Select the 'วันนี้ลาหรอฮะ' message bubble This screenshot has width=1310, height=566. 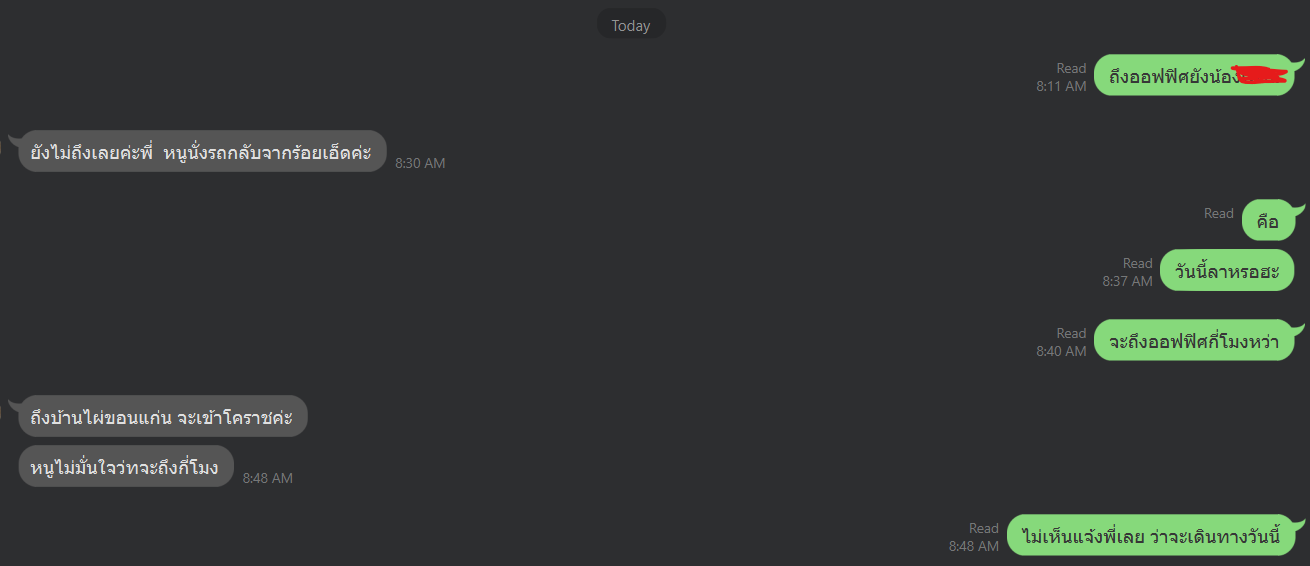tap(1227, 271)
